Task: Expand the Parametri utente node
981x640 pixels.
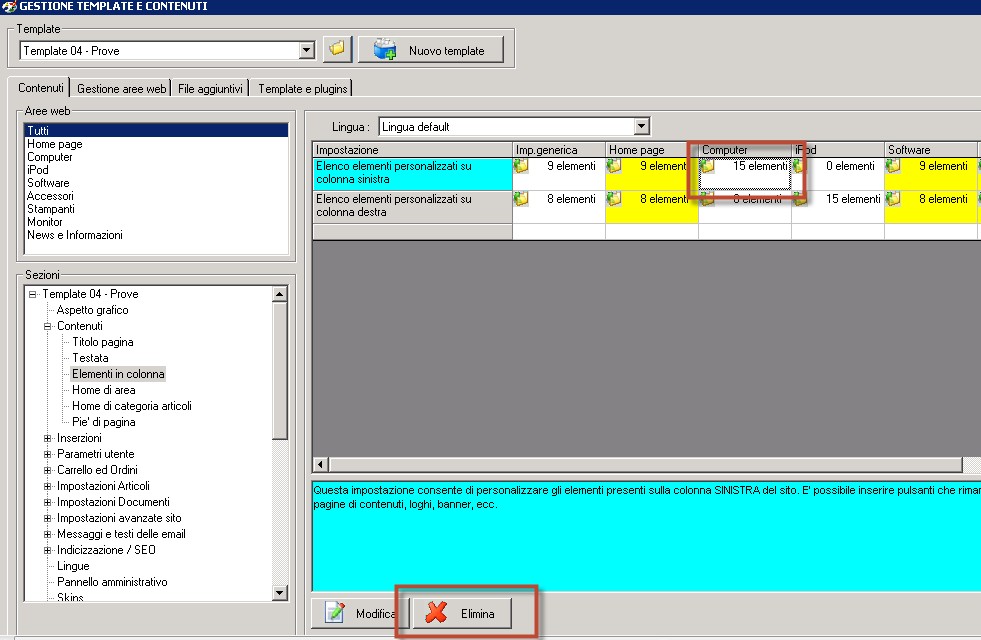Action: (48, 454)
